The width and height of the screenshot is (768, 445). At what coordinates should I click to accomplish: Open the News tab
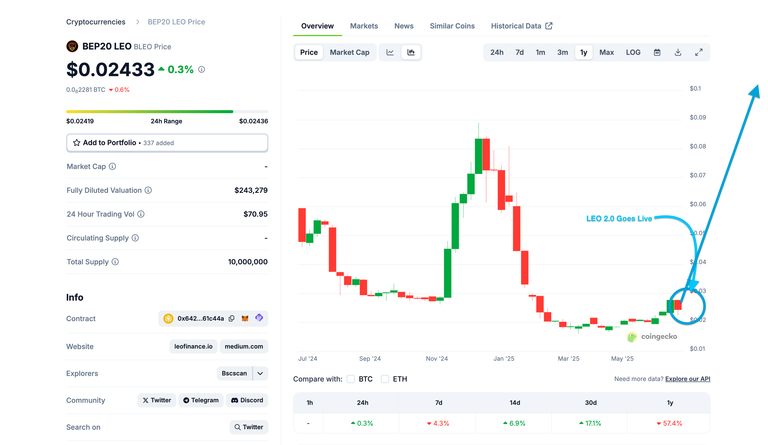[404, 26]
